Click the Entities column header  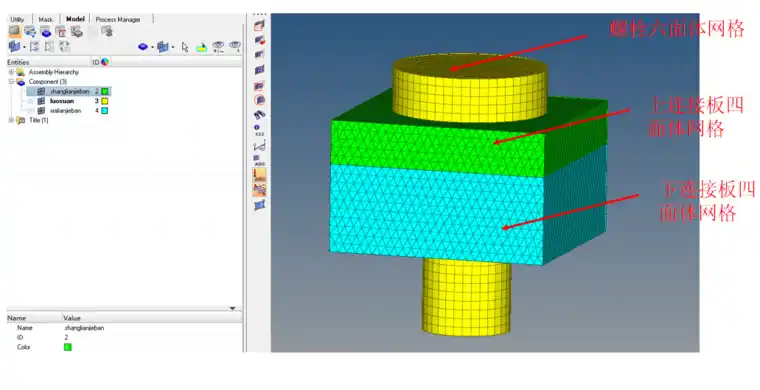[x=48, y=62]
